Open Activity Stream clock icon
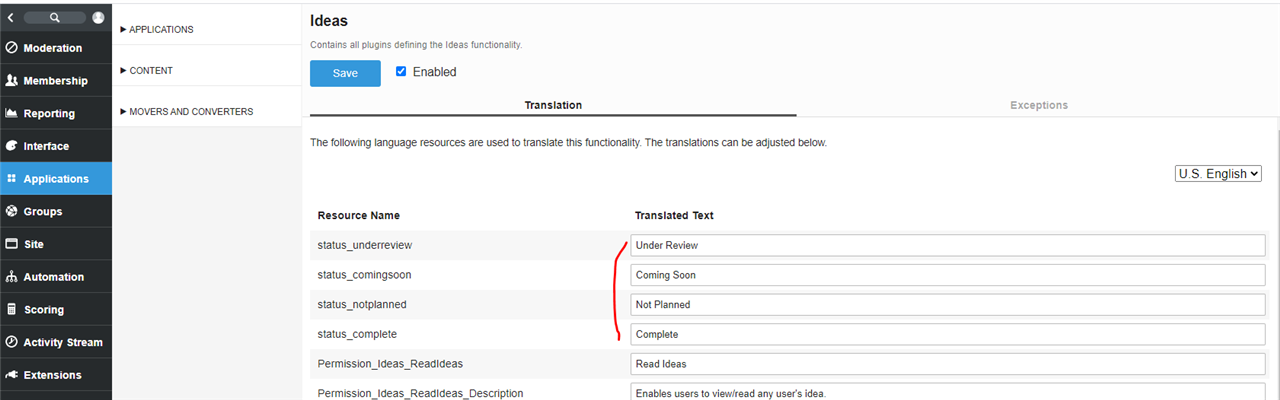Image resolution: width=1280 pixels, height=400 pixels. pos(12,342)
